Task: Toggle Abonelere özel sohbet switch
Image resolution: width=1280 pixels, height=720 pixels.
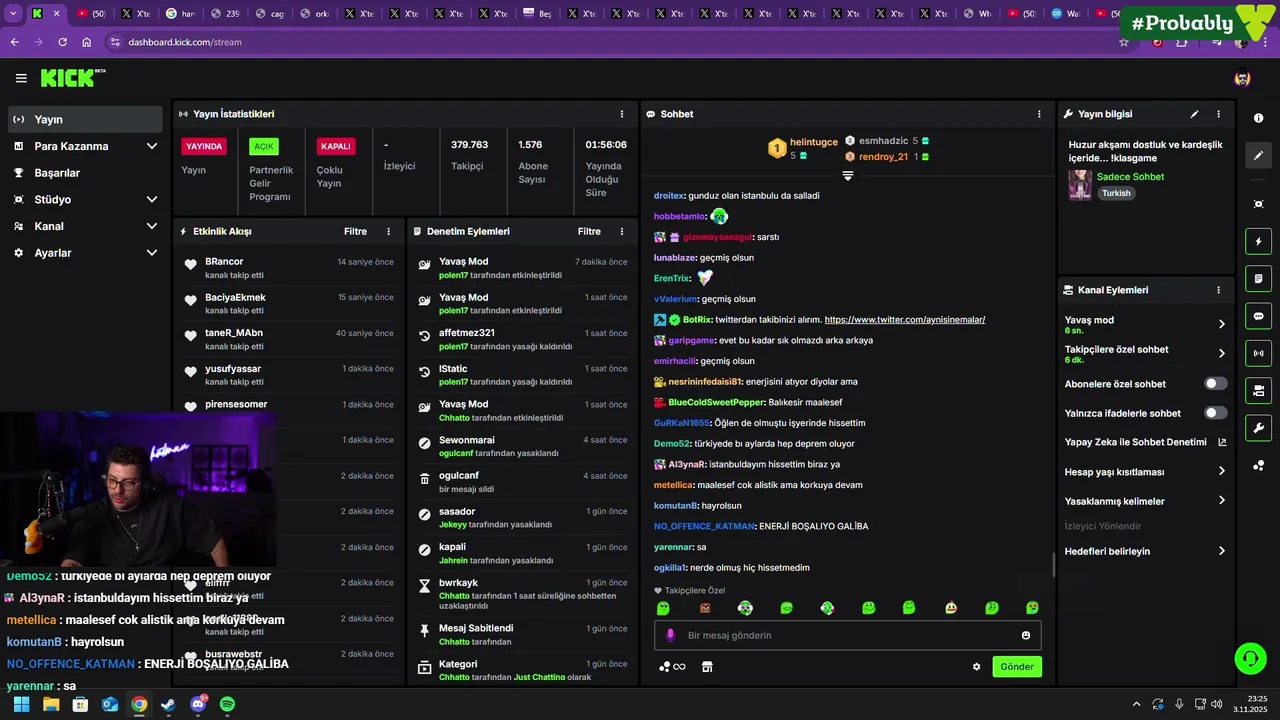Action: coord(1216,384)
